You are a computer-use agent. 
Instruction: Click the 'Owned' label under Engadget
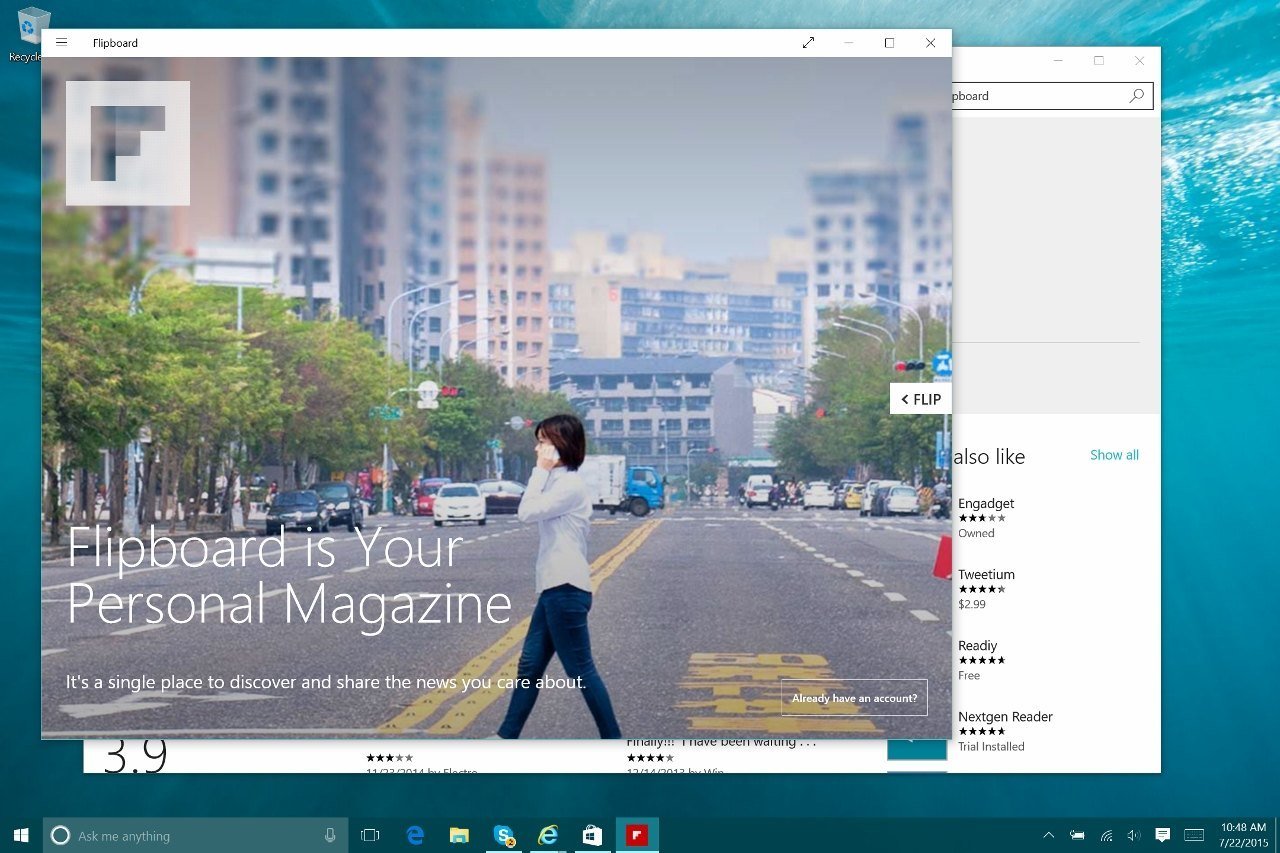[x=976, y=533]
